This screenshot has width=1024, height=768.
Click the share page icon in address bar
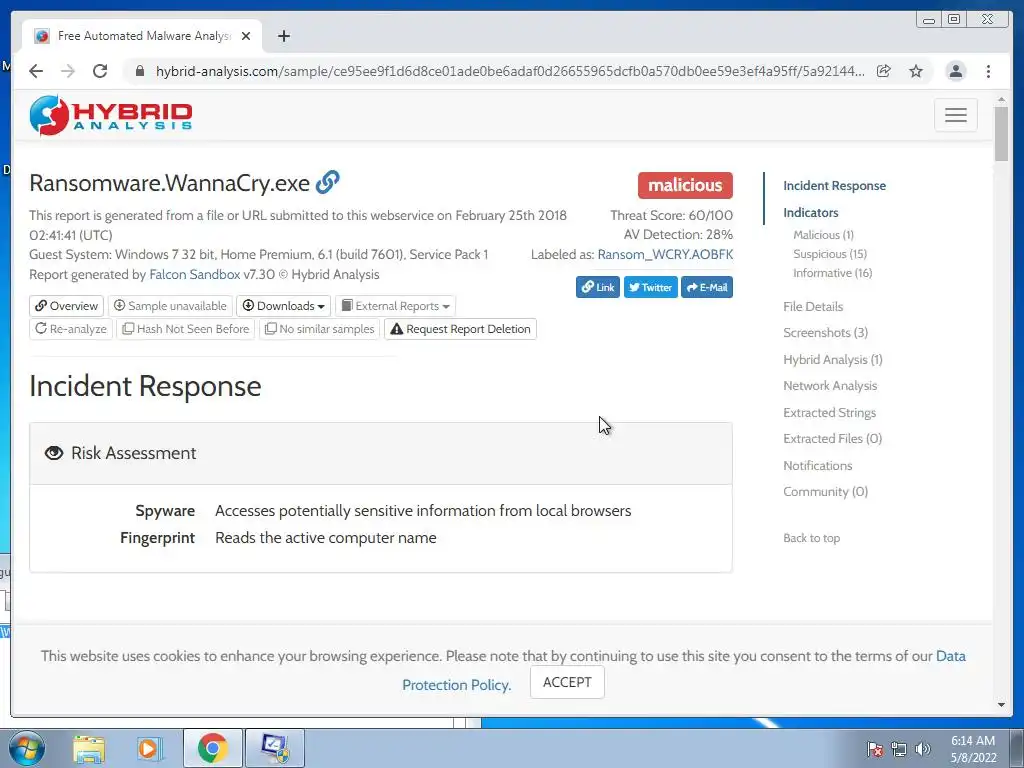(884, 71)
